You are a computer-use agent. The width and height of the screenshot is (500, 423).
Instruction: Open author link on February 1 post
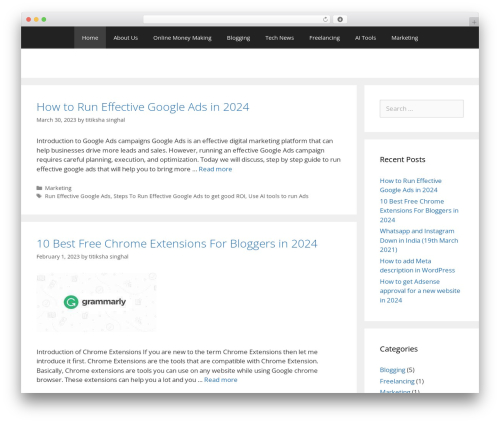coord(109,257)
